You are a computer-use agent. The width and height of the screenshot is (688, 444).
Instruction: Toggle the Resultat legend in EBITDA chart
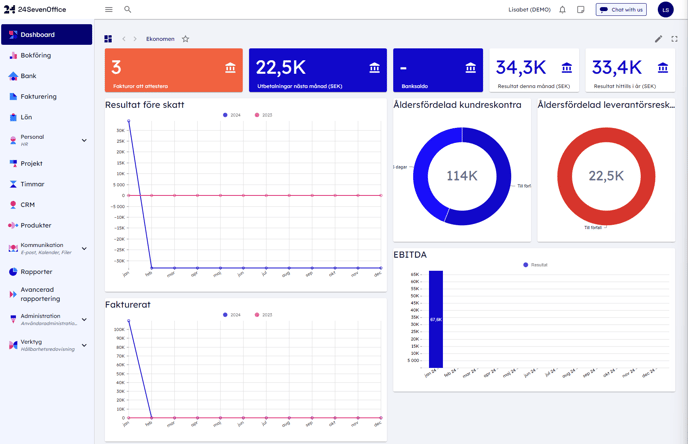(x=535, y=265)
